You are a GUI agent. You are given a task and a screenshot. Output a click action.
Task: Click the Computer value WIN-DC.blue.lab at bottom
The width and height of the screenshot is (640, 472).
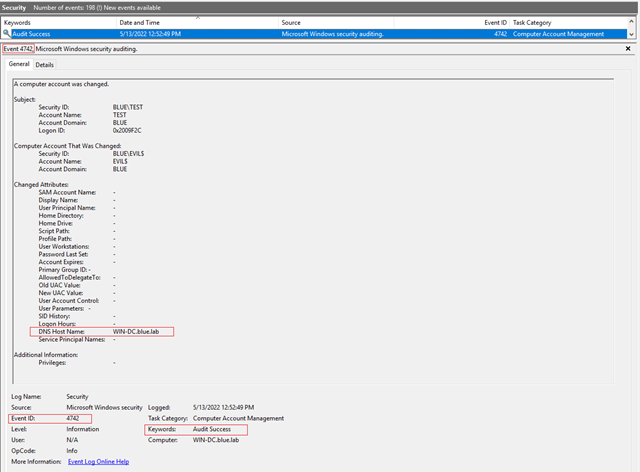pos(216,440)
